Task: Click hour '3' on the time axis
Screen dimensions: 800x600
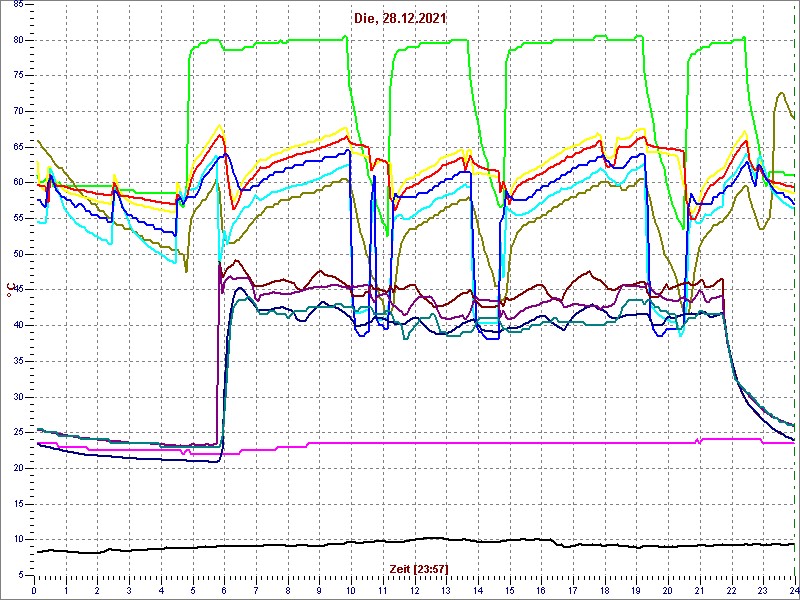Action: [129, 590]
